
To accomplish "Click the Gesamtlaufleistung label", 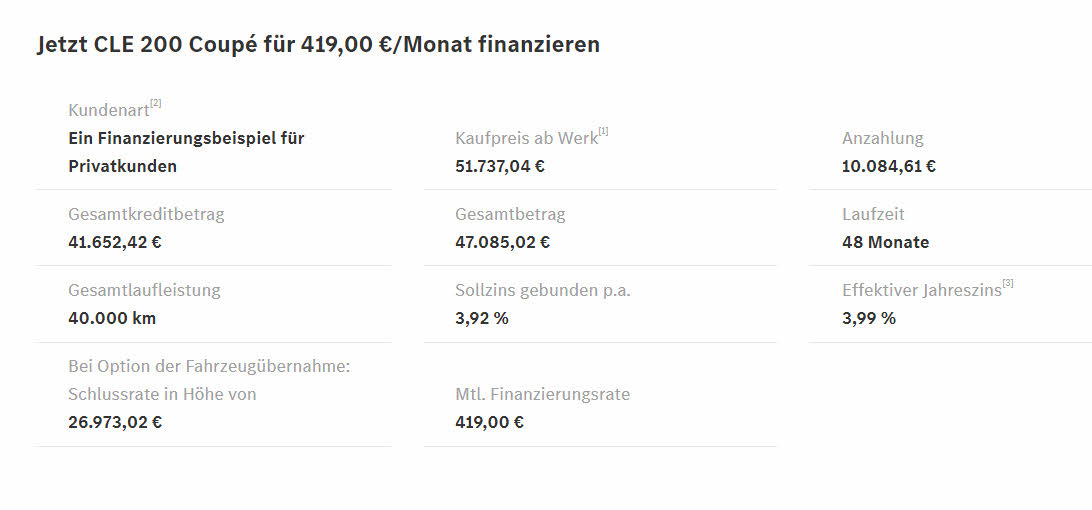I will click(x=144, y=291).
